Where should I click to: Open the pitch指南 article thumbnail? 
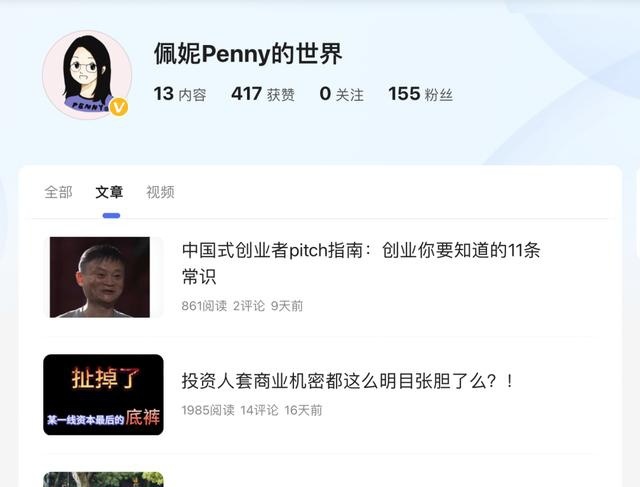pos(100,277)
